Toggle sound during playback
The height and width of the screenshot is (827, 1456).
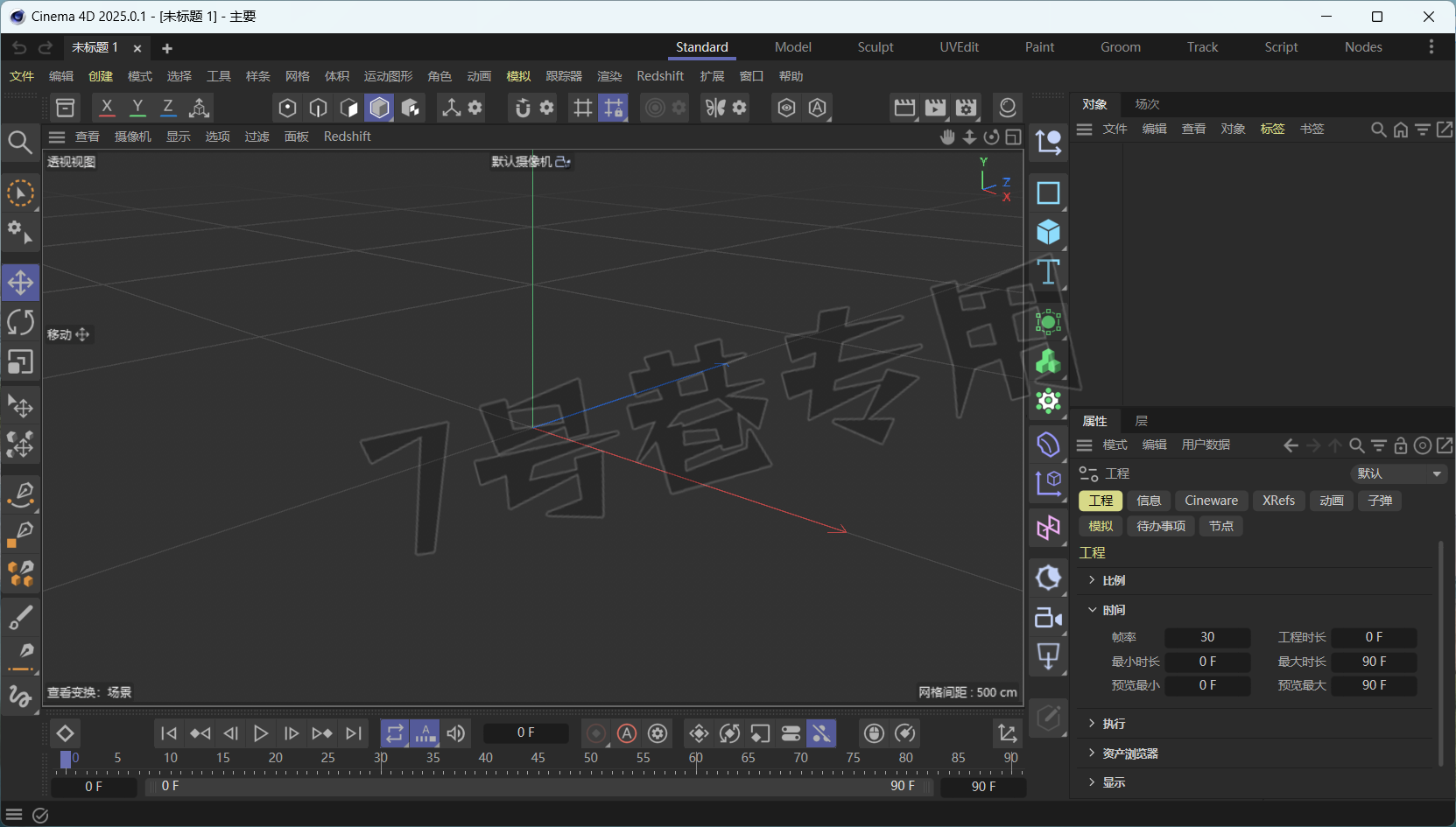[456, 733]
